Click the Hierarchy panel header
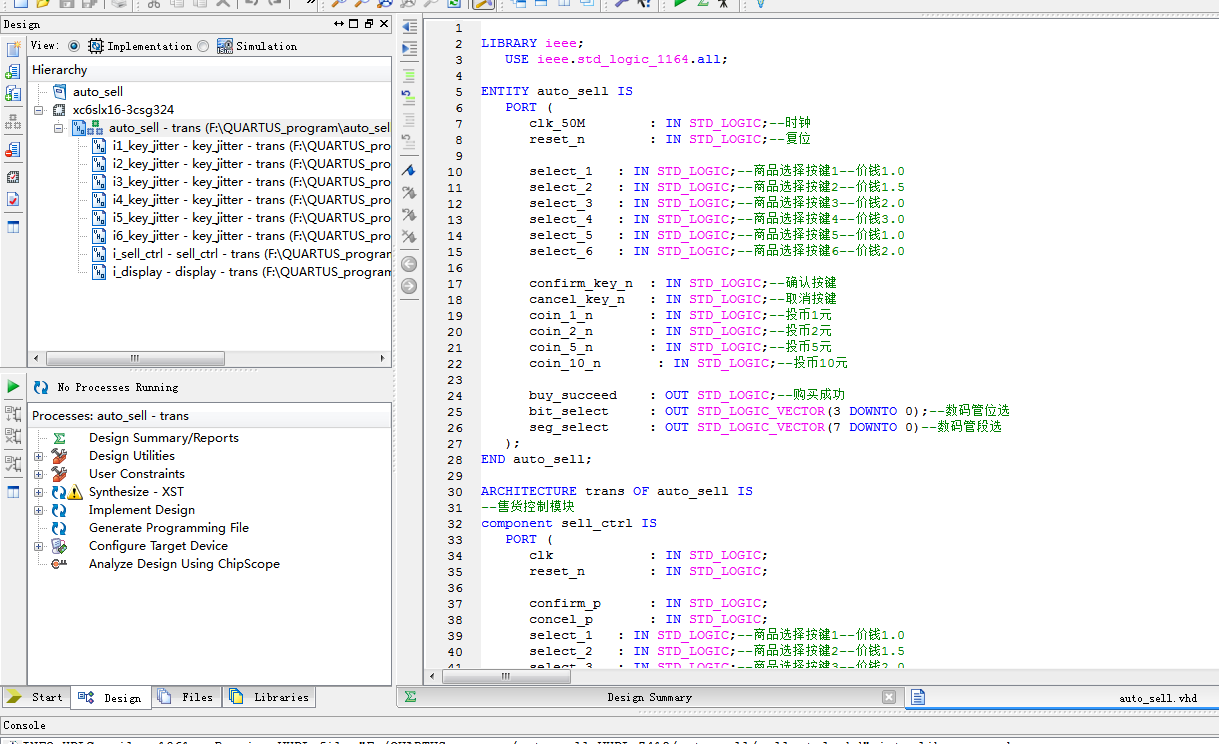Screen dimensions: 1219x744 click(x=209, y=70)
